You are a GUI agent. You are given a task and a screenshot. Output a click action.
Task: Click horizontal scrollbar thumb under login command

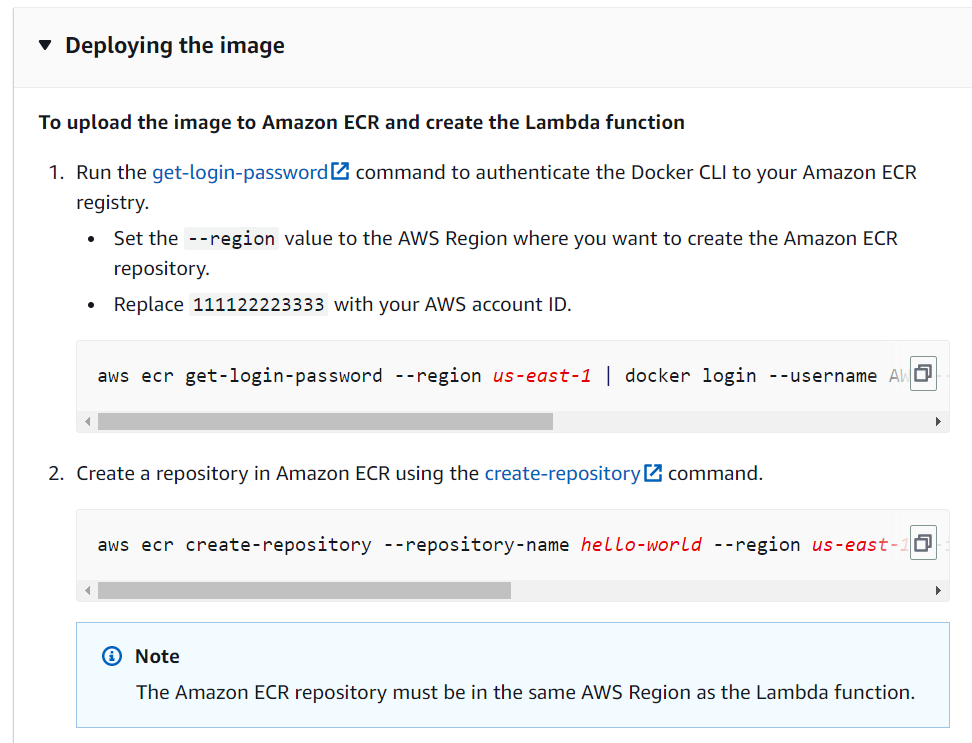[325, 421]
